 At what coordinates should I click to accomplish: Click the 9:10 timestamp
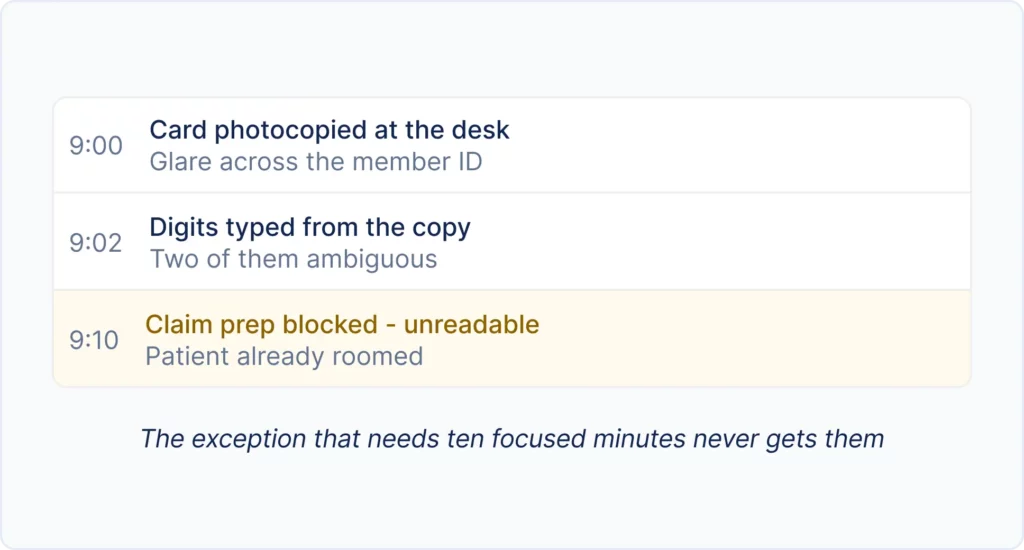coord(94,340)
